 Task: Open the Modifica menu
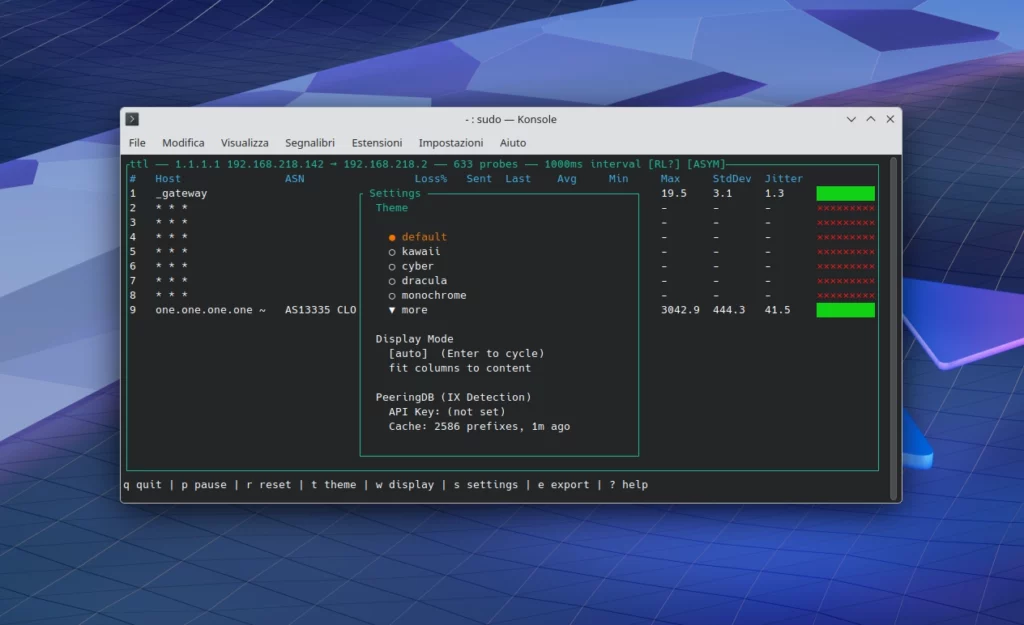point(183,142)
